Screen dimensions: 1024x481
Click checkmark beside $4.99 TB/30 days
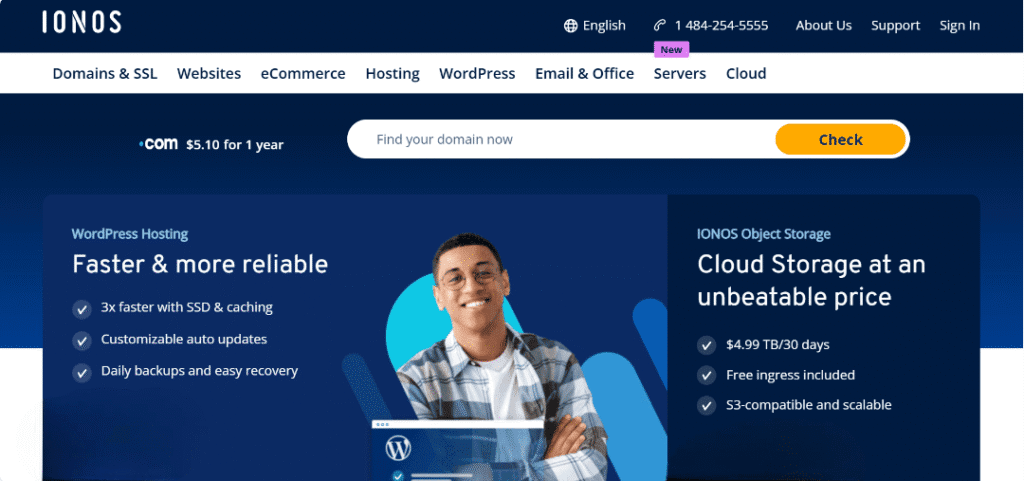[706, 345]
